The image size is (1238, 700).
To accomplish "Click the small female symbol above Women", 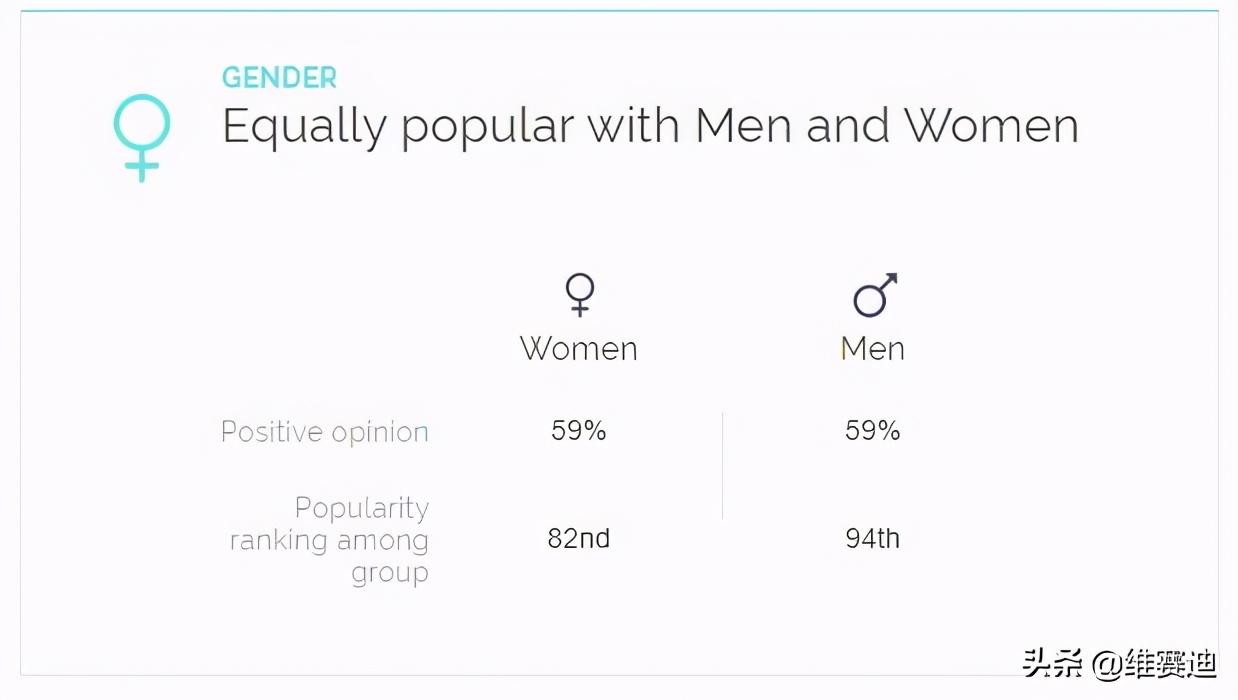I will pyautogui.click(x=579, y=295).
